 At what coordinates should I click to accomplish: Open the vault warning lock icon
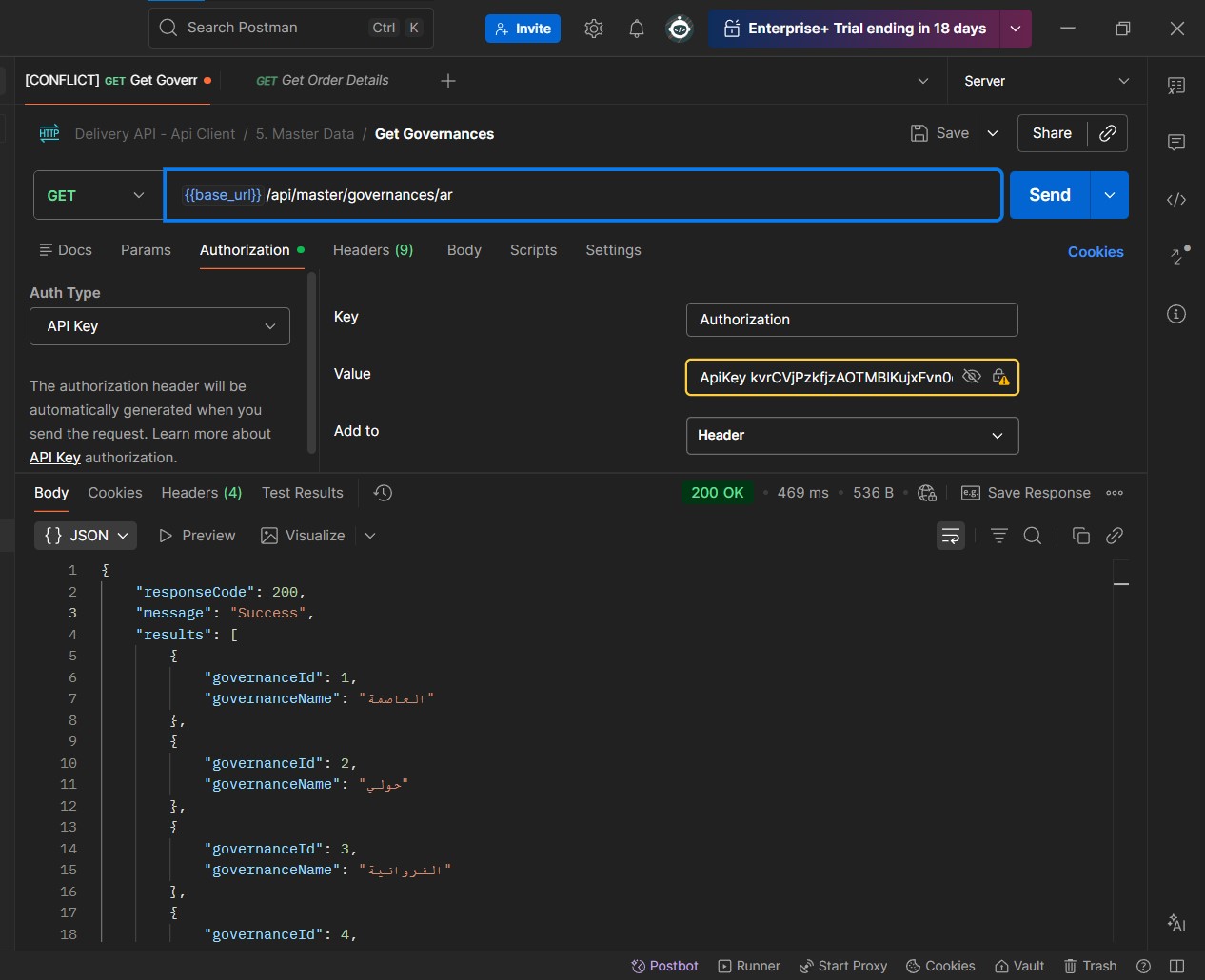(1000, 377)
